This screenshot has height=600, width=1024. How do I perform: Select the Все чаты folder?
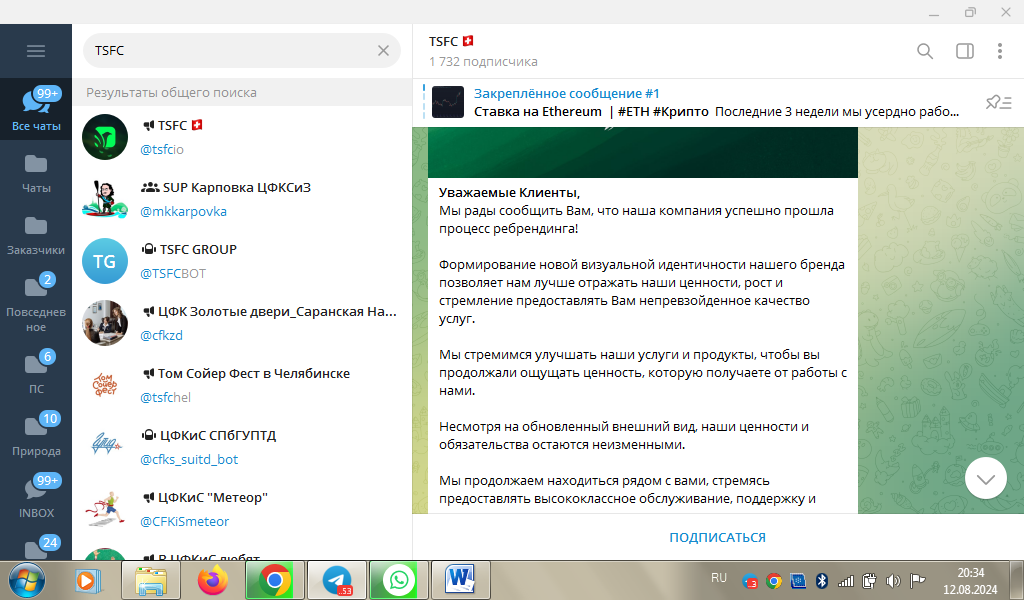tap(36, 109)
